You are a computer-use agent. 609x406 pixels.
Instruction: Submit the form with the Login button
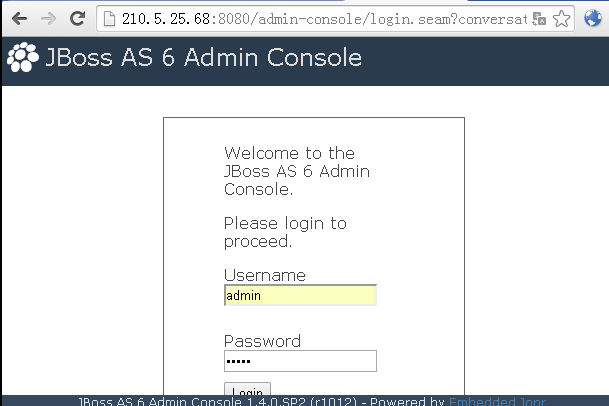point(247,389)
